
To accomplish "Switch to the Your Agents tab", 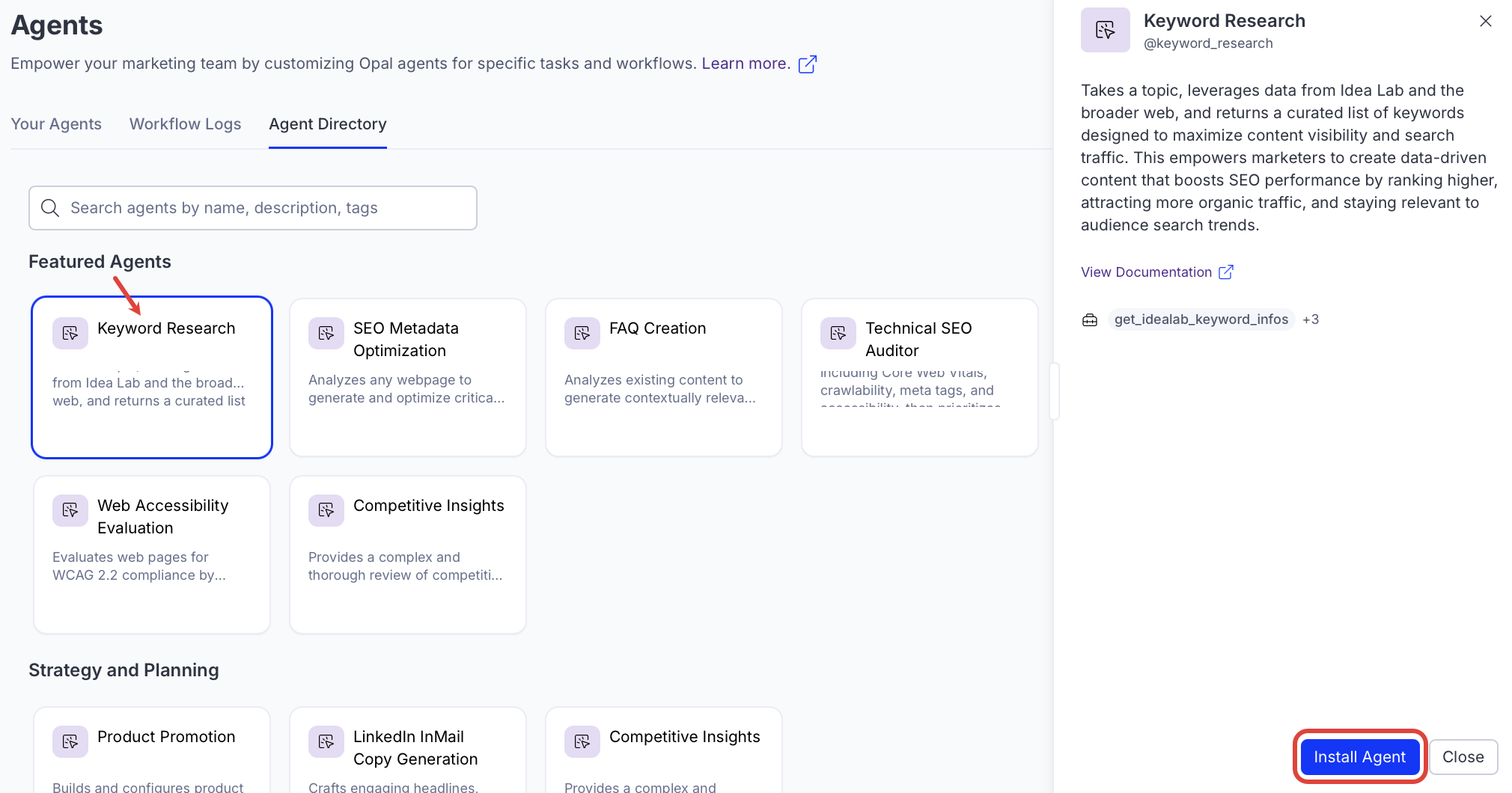I will tap(56, 124).
